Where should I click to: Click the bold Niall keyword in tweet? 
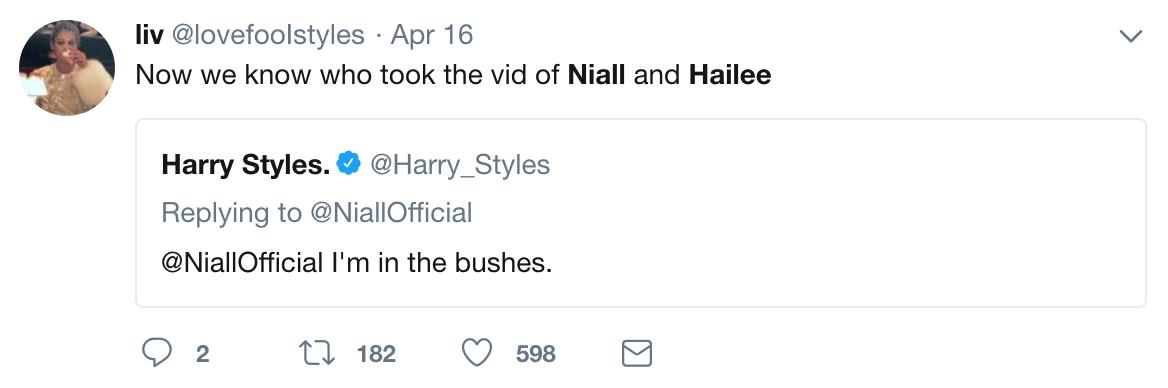click(x=597, y=75)
